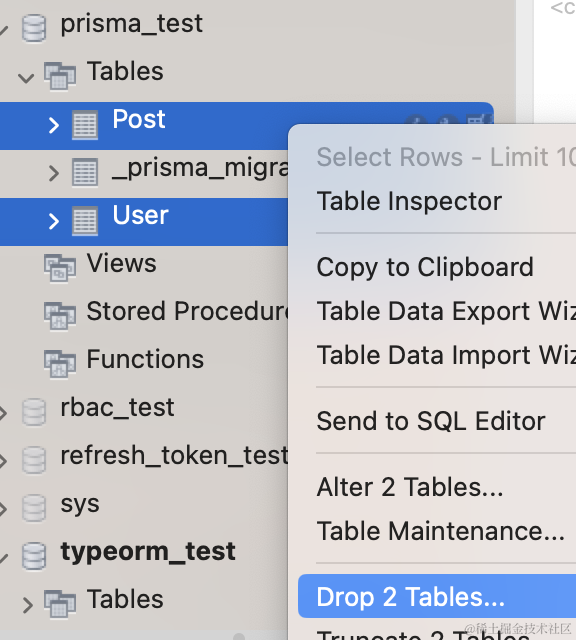Click the Tables folder icon under prisma_test
Viewport: 576px width, 640px height.
[x=60, y=76]
